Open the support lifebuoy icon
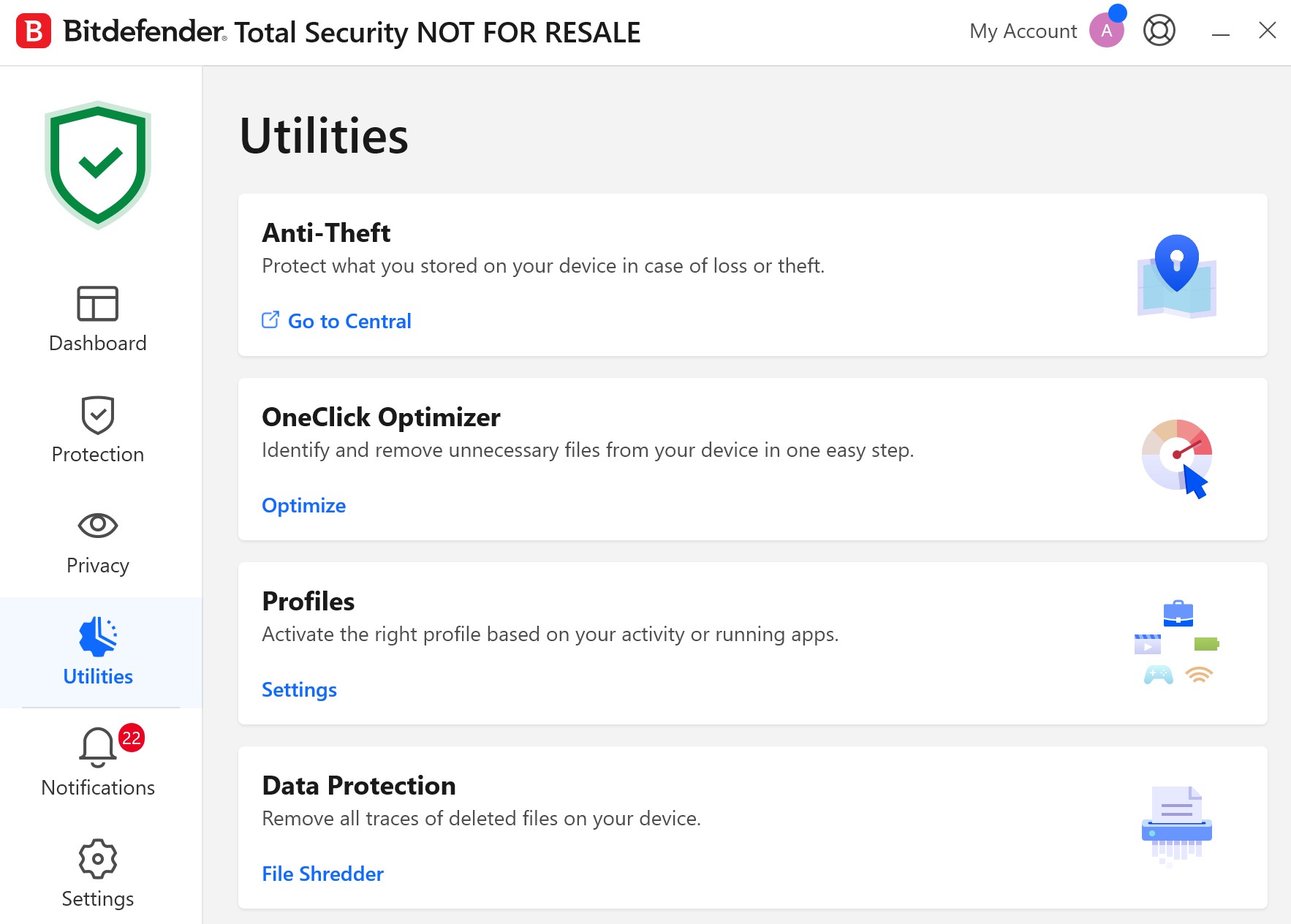Viewport: 1291px width, 924px height. (x=1159, y=31)
